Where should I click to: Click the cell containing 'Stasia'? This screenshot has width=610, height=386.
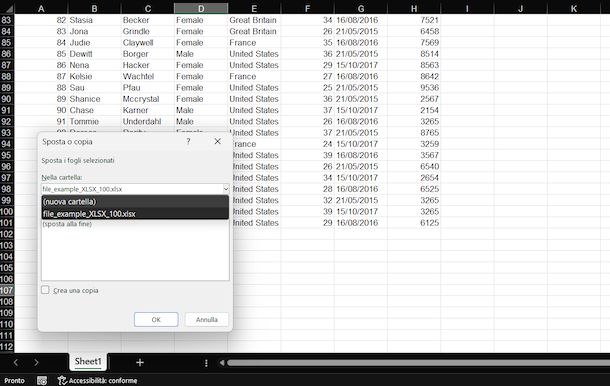tap(95, 20)
